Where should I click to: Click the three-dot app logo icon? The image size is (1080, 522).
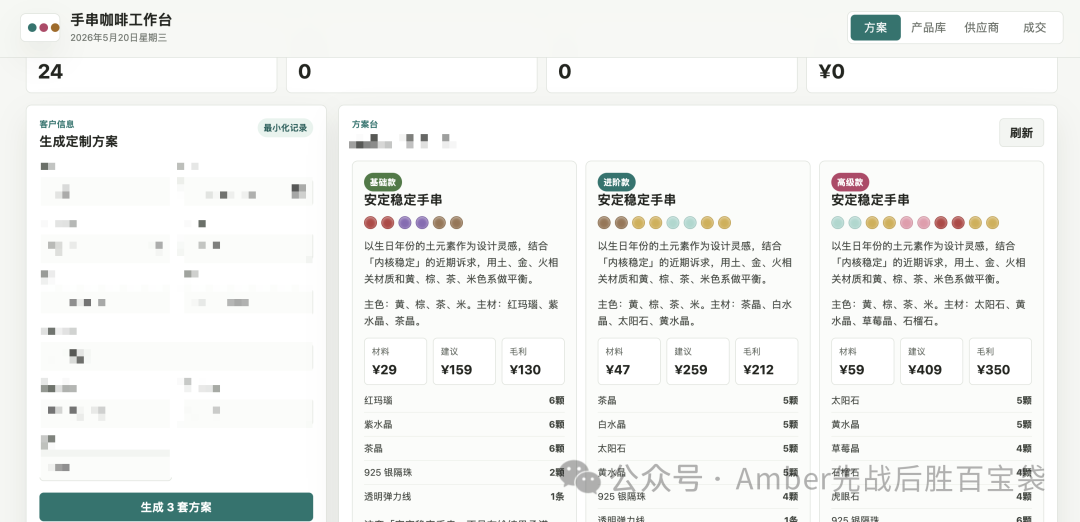point(40,28)
